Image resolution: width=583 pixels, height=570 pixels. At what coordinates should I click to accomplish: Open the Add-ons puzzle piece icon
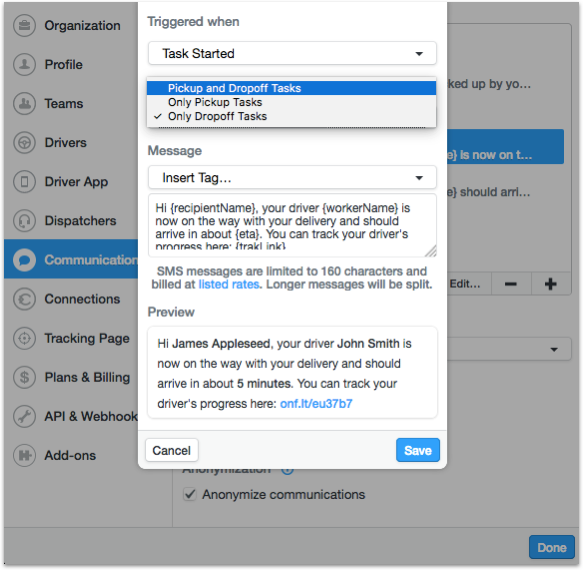(25, 455)
